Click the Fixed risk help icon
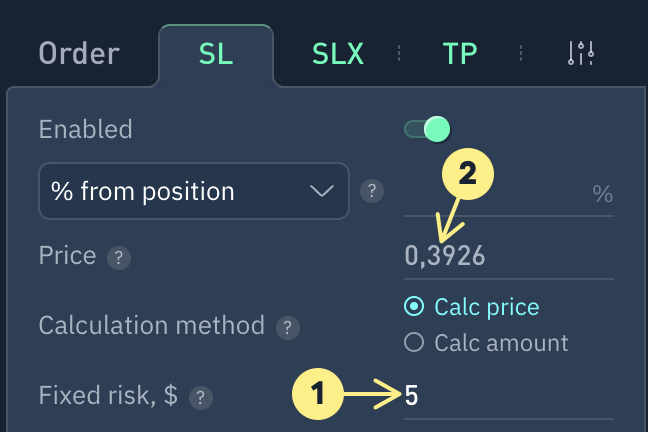Image resolution: width=648 pixels, height=432 pixels. (x=201, y=397)
